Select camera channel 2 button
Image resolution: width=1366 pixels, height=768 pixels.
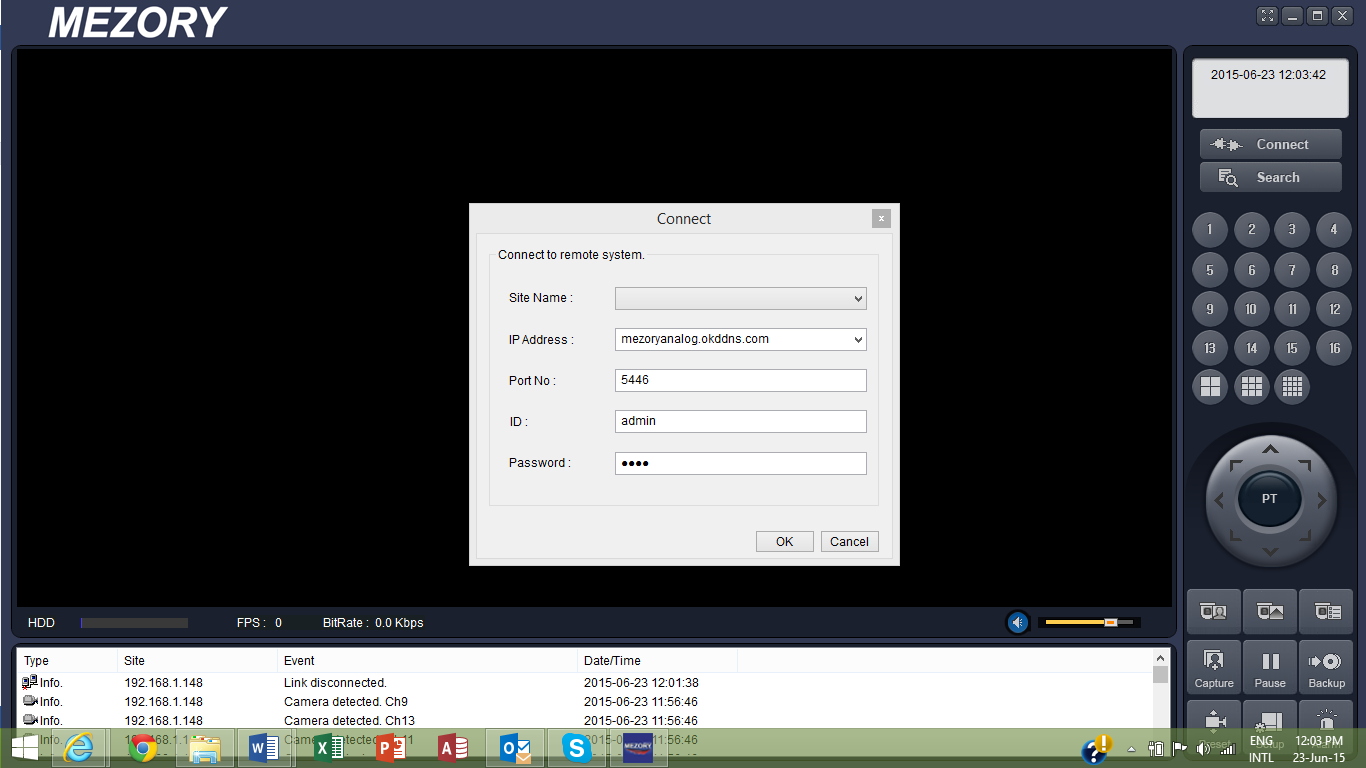(x=1251, y=230)
